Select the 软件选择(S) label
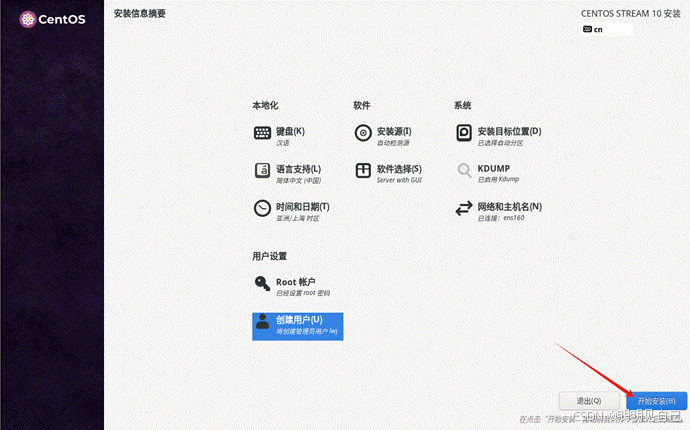This screenshot has height=430, width=690. coord(399,169)
